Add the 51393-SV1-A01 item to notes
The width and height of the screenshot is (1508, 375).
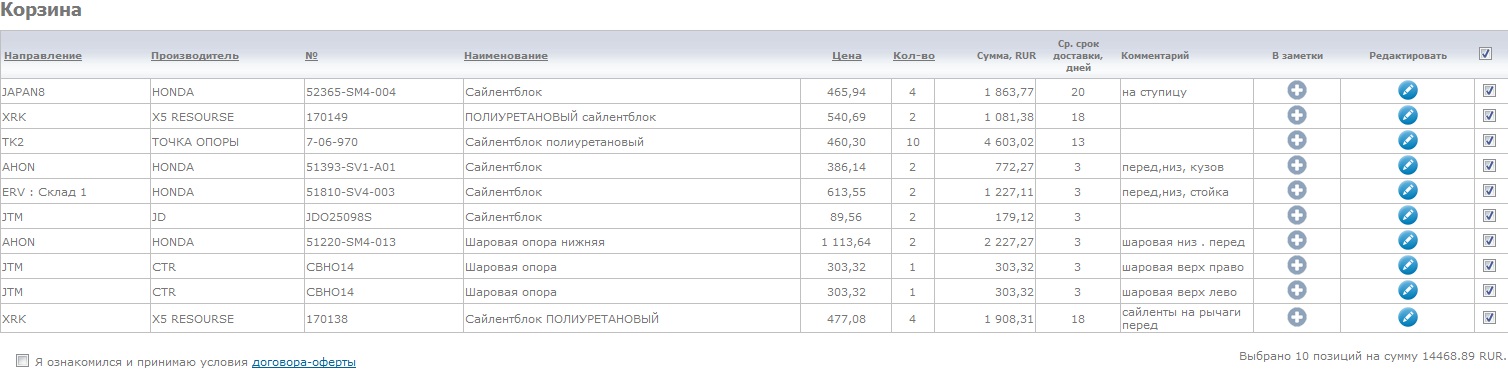coord(1297,166)
